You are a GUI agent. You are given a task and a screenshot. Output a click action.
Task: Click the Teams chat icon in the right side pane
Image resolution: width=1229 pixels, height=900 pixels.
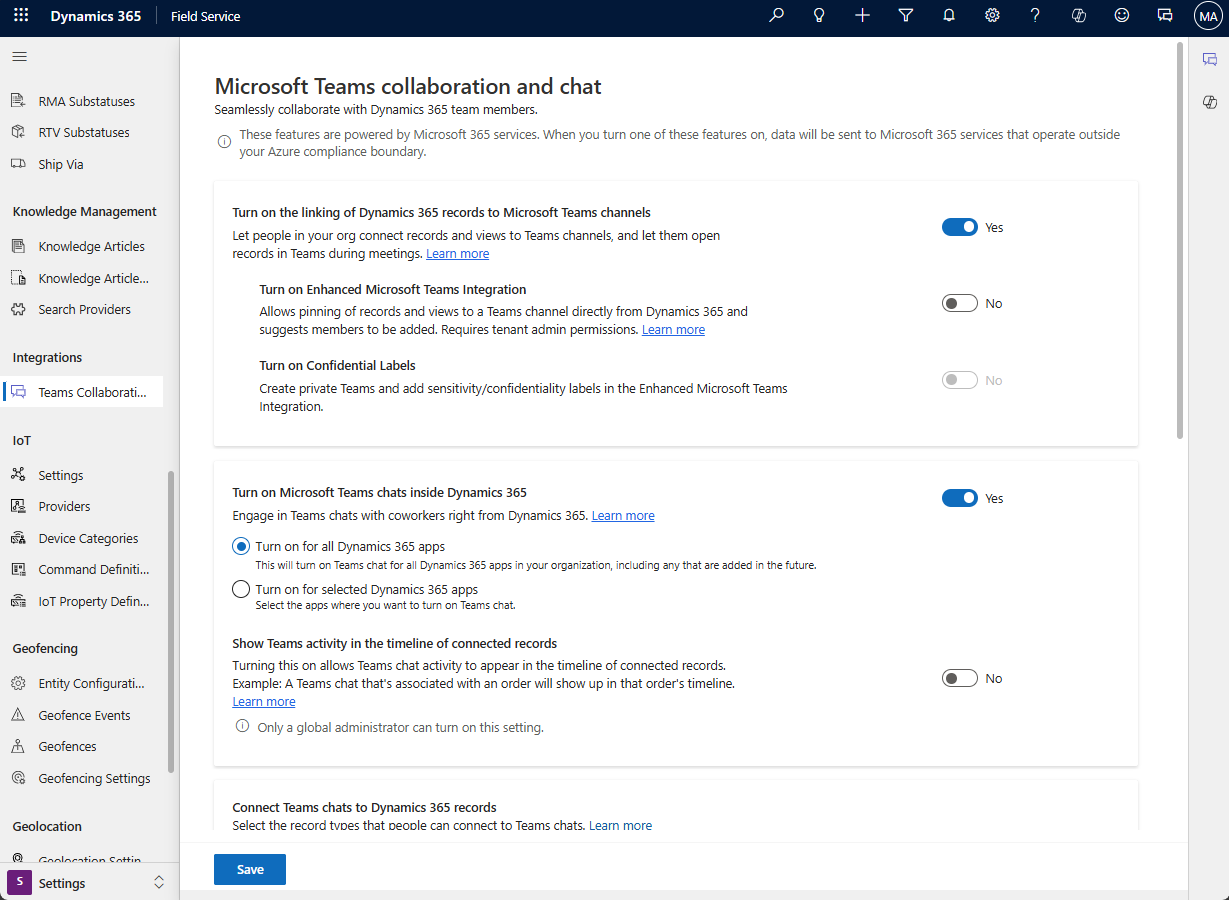click(x=1210, y=60)
